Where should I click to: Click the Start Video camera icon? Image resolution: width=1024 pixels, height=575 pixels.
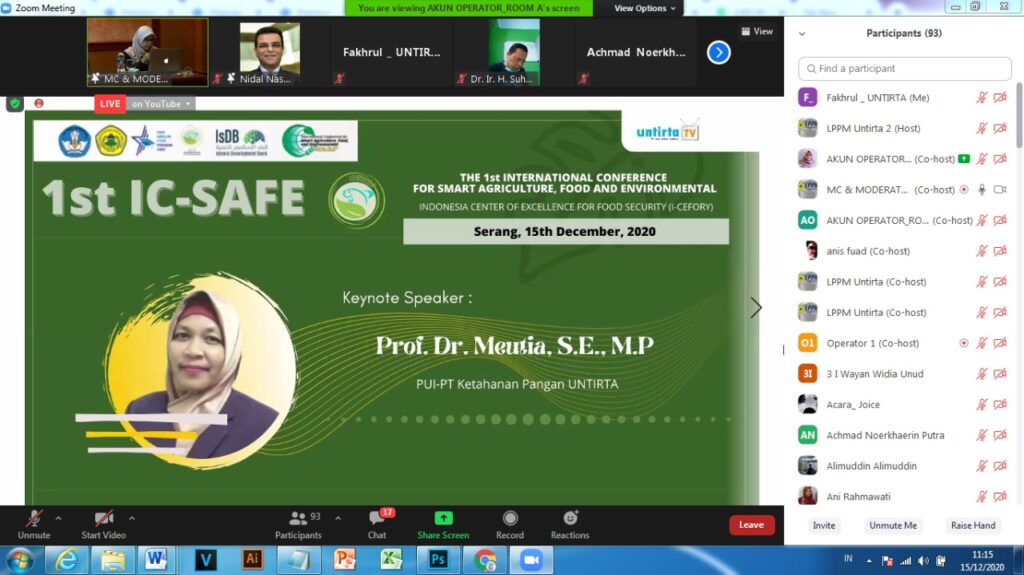104,519
